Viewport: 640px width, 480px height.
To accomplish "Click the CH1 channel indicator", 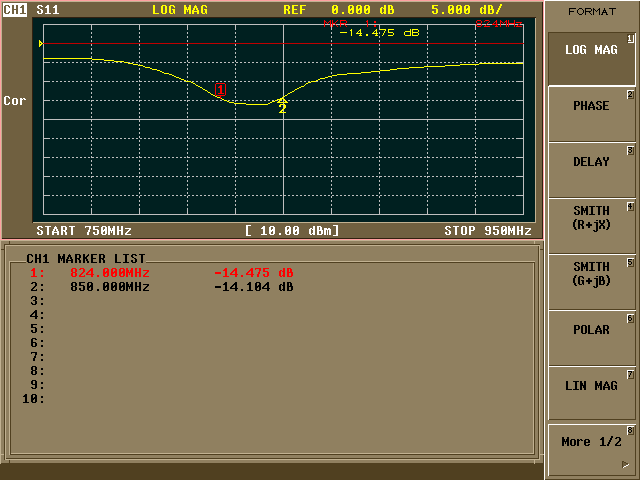I will coord(15,10).
